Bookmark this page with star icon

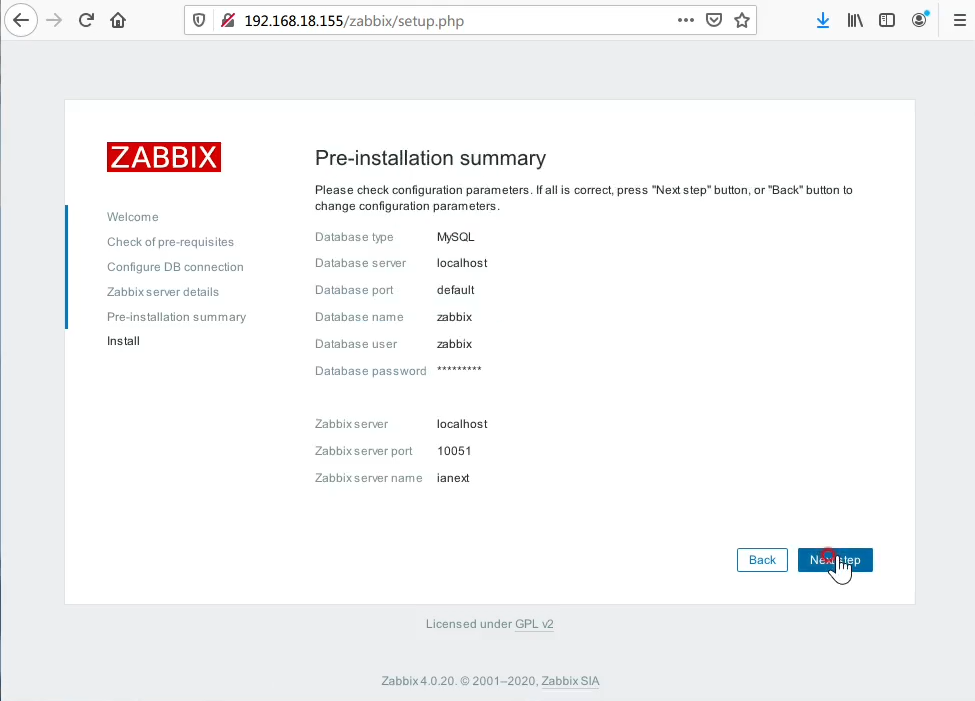click(742, 21)
